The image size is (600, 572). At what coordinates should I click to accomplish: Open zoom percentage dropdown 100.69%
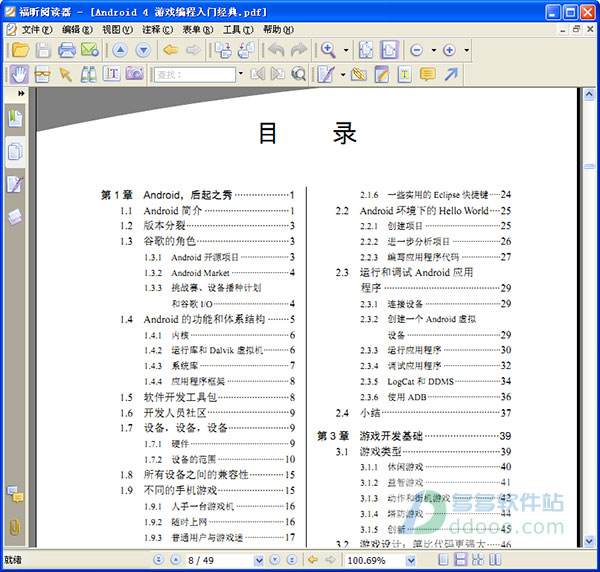pyautogui.click(x=411, y=561)
